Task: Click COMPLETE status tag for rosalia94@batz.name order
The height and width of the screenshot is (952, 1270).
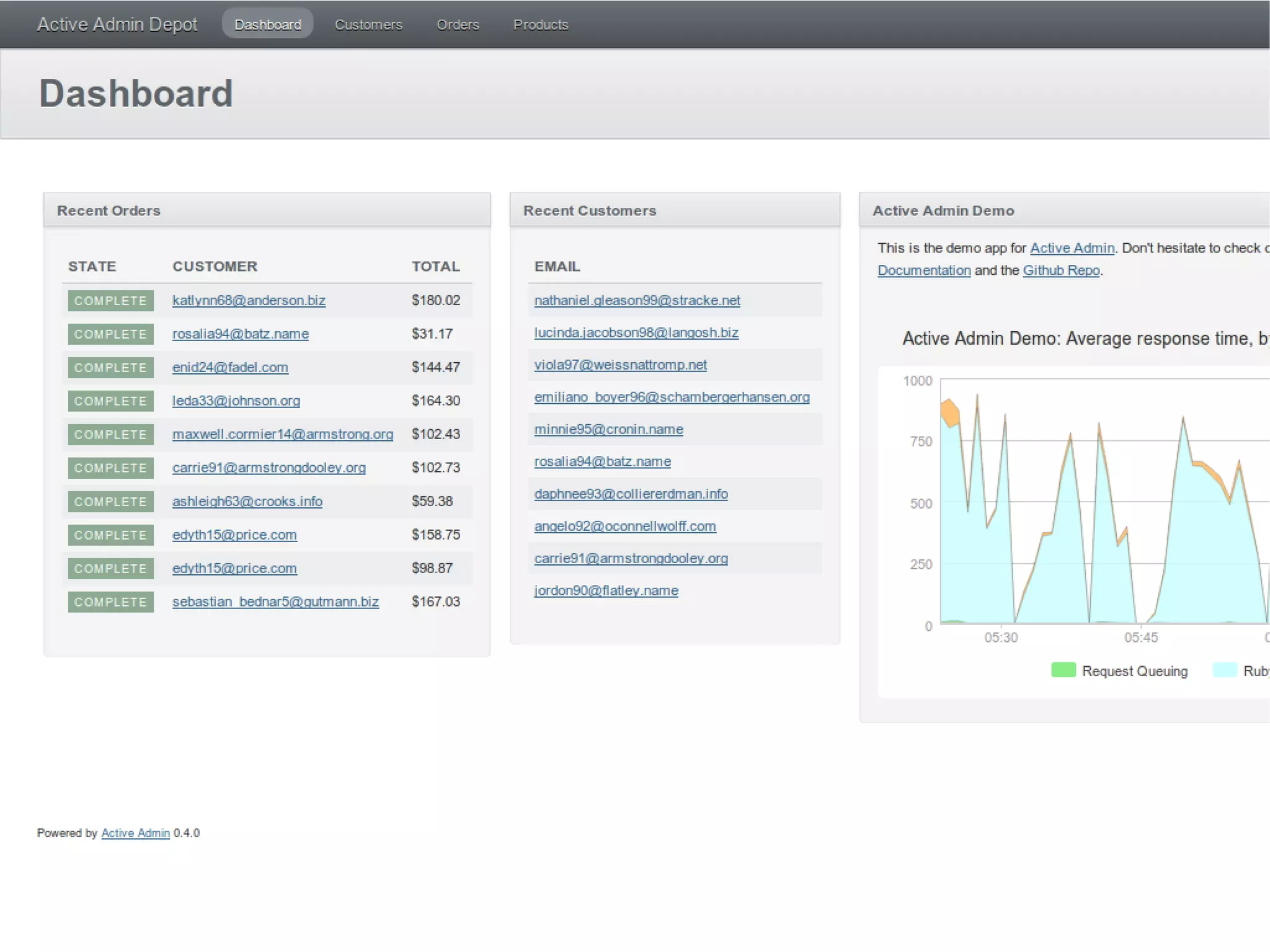Action: [x=110, y=334]
